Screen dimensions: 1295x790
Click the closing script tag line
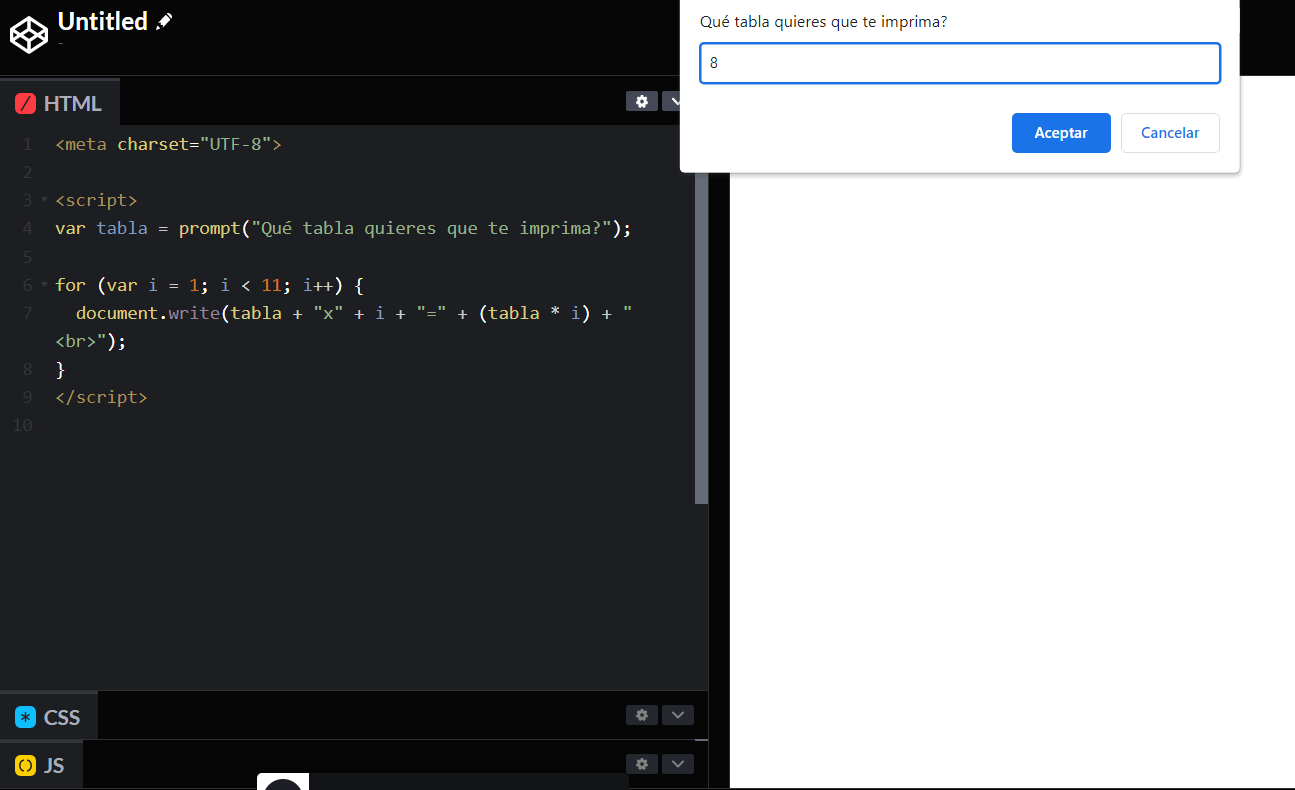101,397
